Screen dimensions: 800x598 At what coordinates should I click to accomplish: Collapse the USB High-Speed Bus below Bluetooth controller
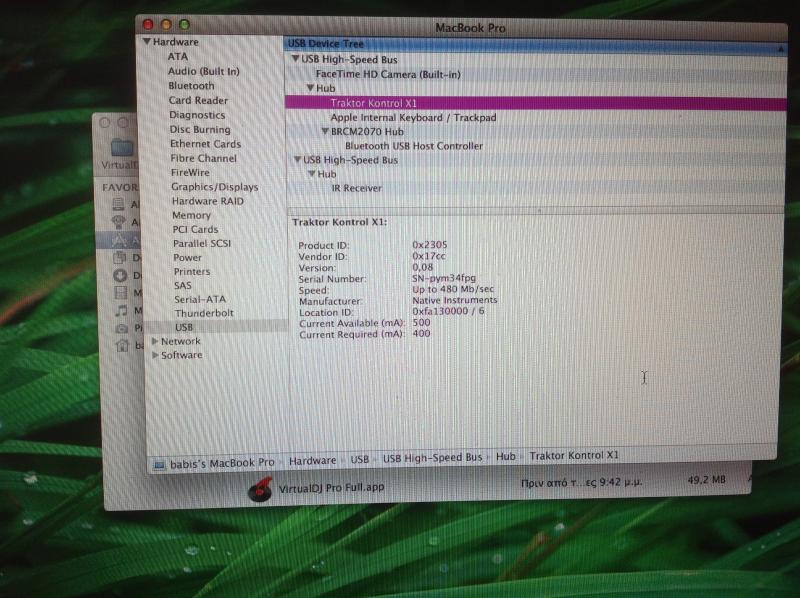pos(297,160)
